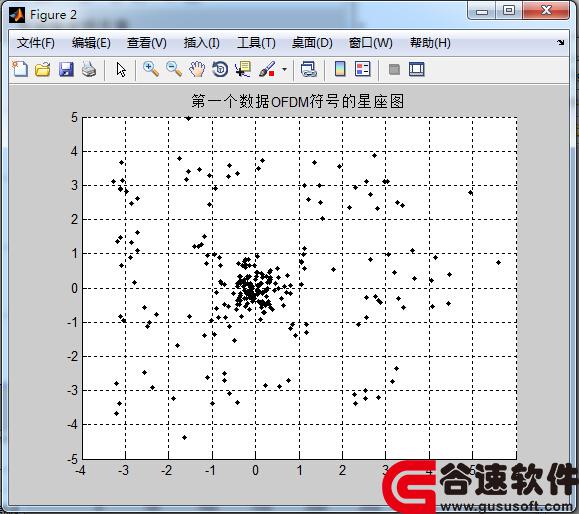This screenshot has height=514, width=579.
Task: Click x-axis tick label 2
Action: click(342, 470)
